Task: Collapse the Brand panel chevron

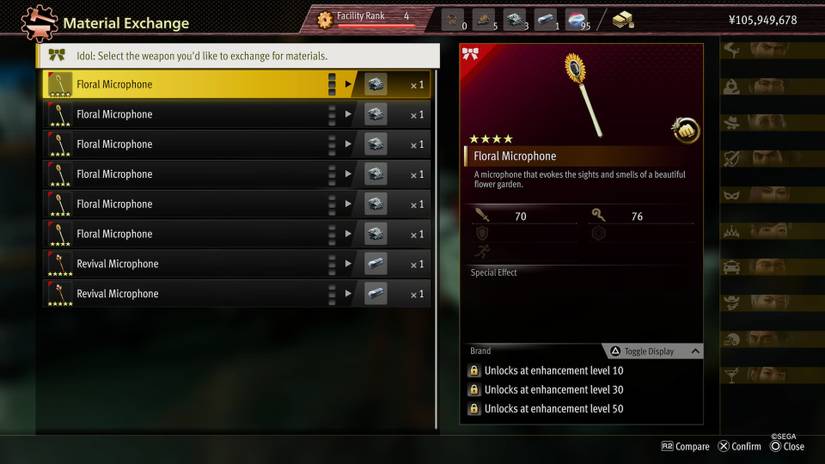Action: coord(695,351)
